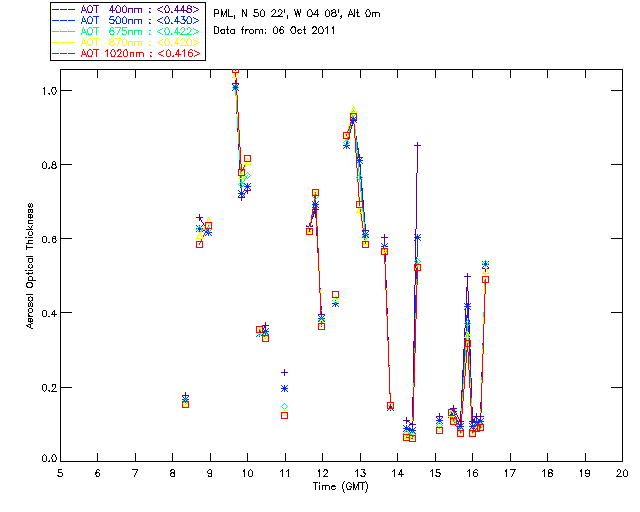The width and height of the screenshot is (640, 512).
Task: Click the 'Data from: 06 Oct 2011' text
Action: click(x=274, y=31)
